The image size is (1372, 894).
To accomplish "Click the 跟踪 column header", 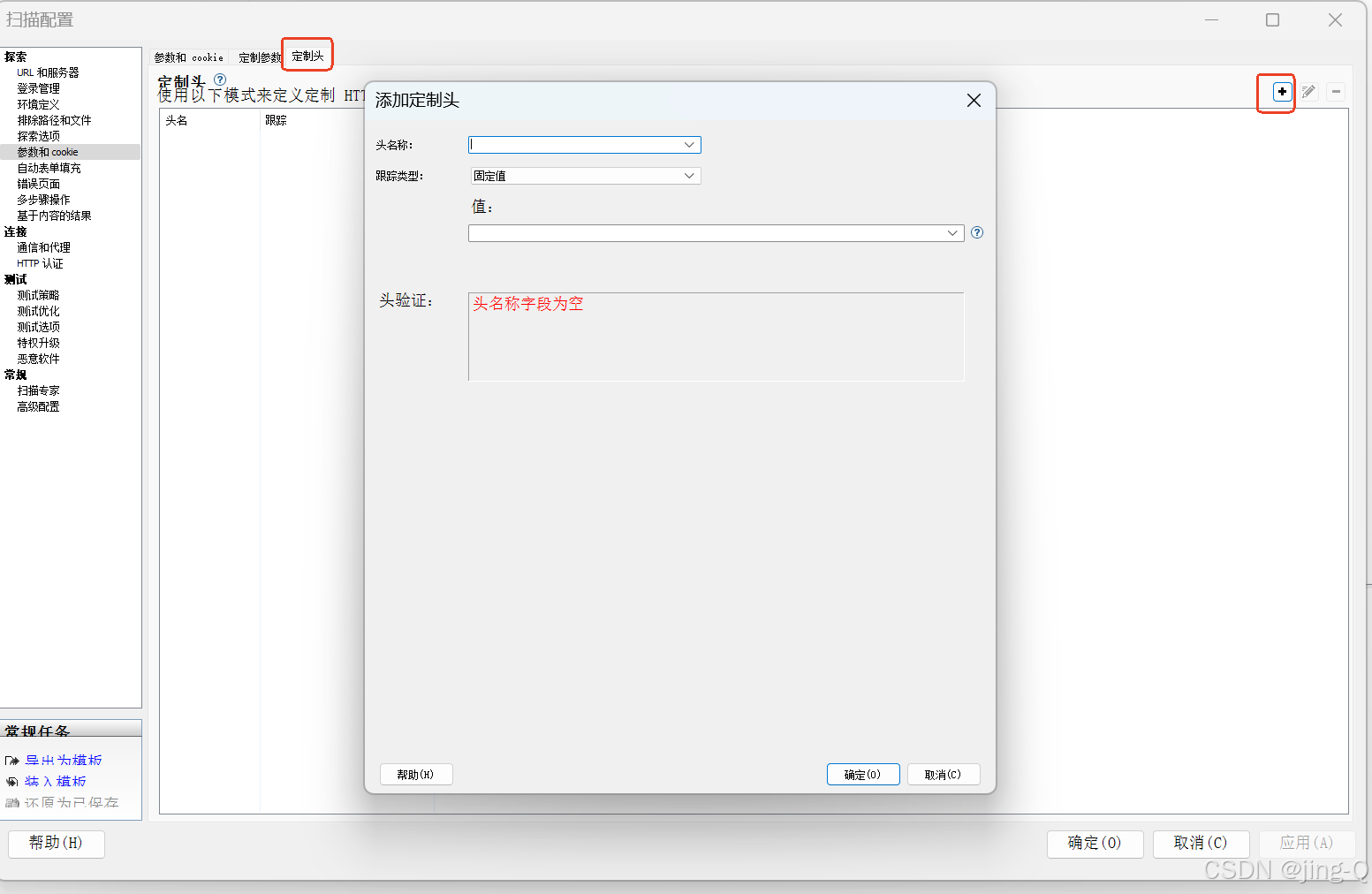I will pos(276,120).
